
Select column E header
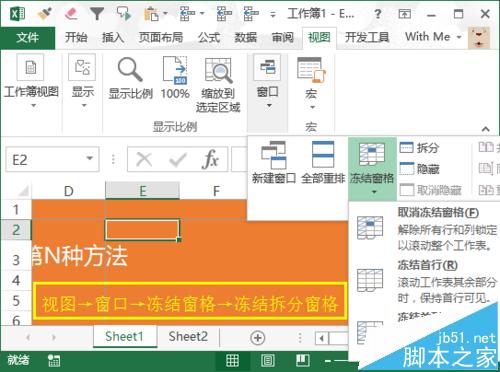(x=142, y=191)
